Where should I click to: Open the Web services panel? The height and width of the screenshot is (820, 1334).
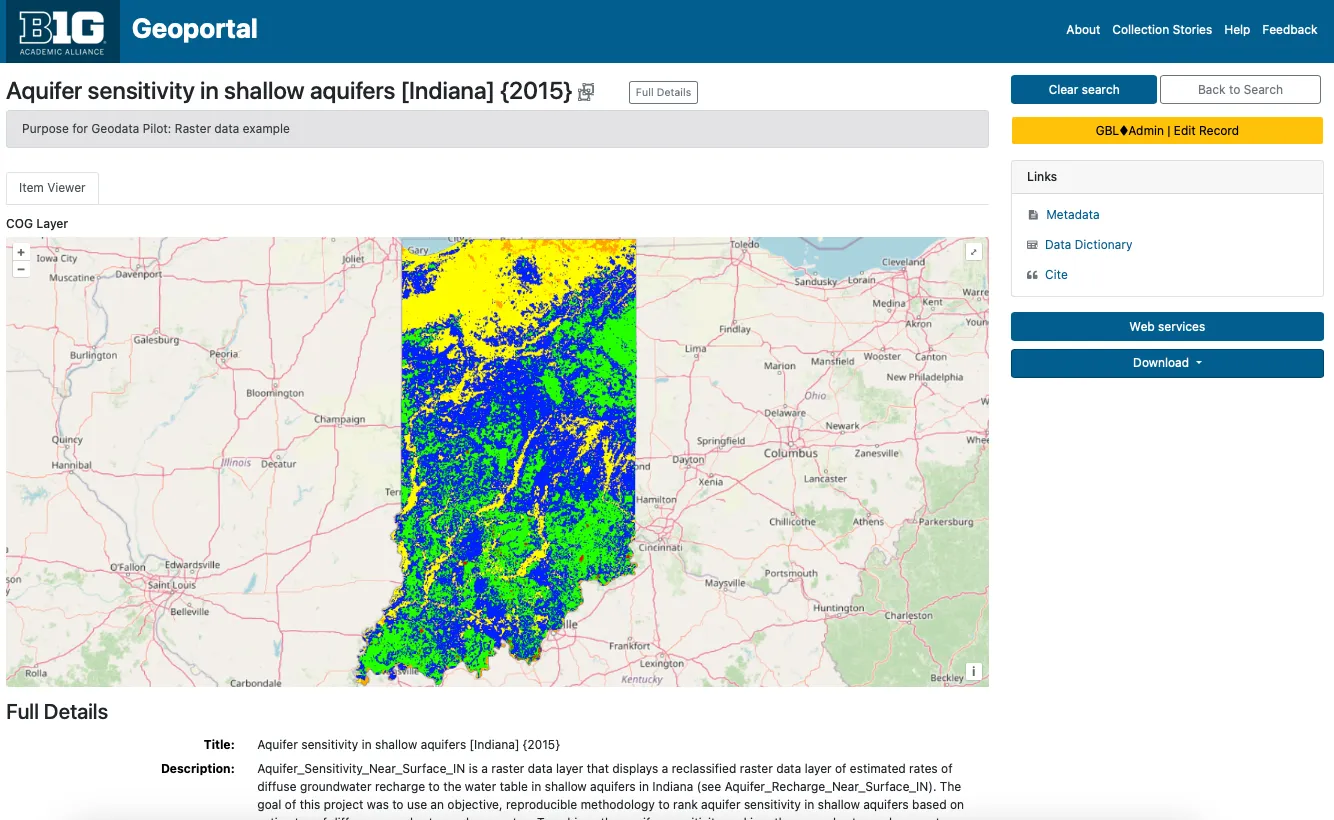(x=1167, y=327)
